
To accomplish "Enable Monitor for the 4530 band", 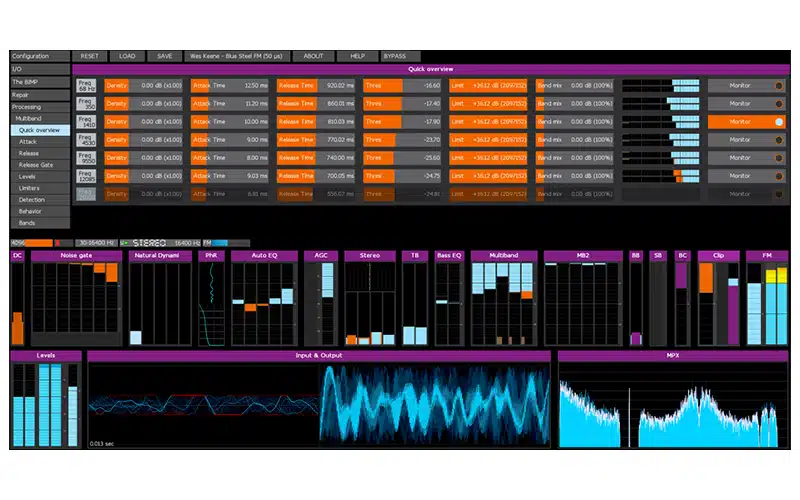I will (x=746, y=140).
